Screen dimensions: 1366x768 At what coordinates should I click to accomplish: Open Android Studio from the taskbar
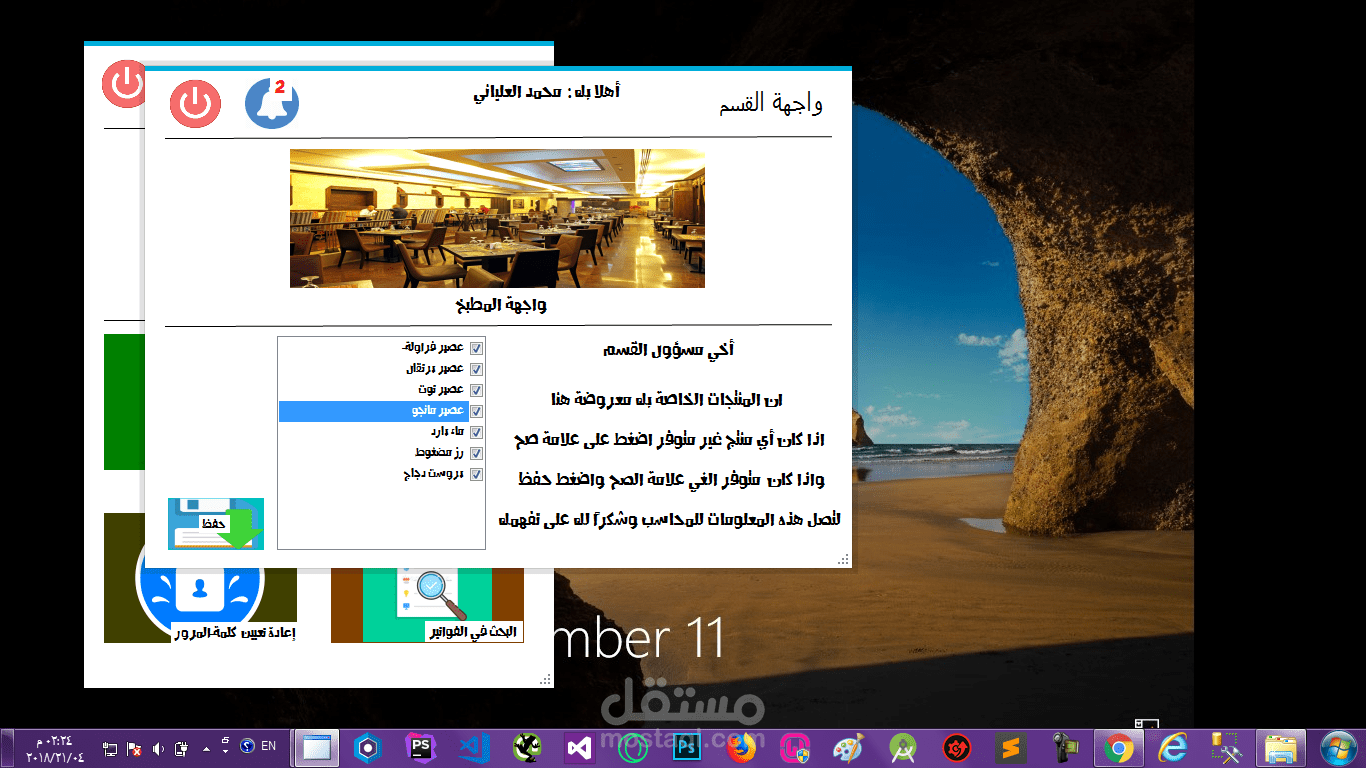coord(903,748)
